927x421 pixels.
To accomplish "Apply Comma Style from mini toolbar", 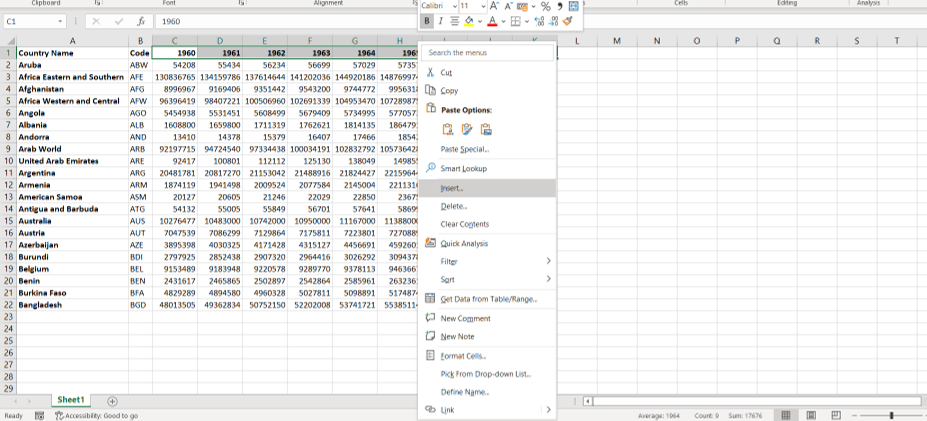I will coord(559,6).
